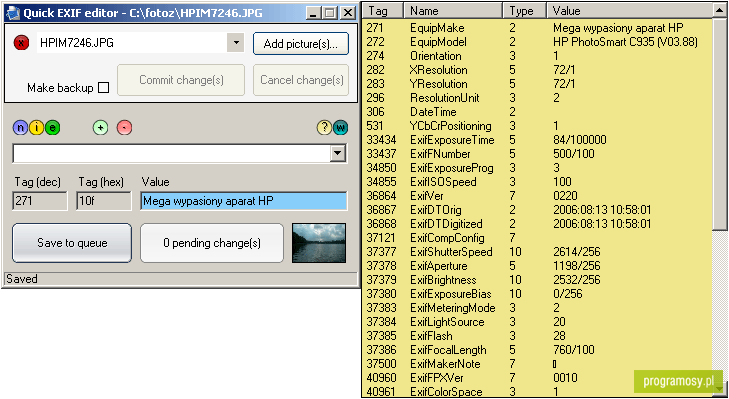The width and height of the screenshot is (729, 399).
Task: Click the pink '-' remove icon
Action: [124, 127]
